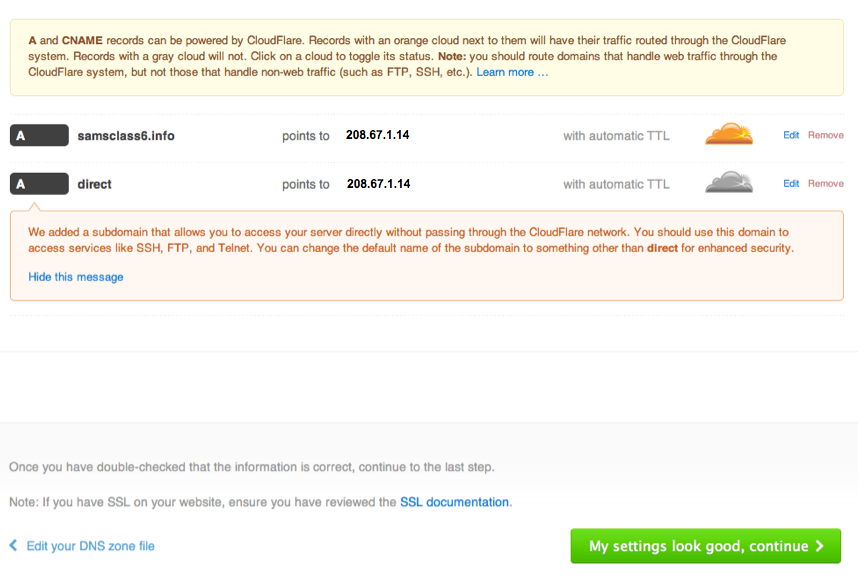This screenshot has width=866, height=586.
Task: Edit the samsclass6.info record
Action: 791,135
